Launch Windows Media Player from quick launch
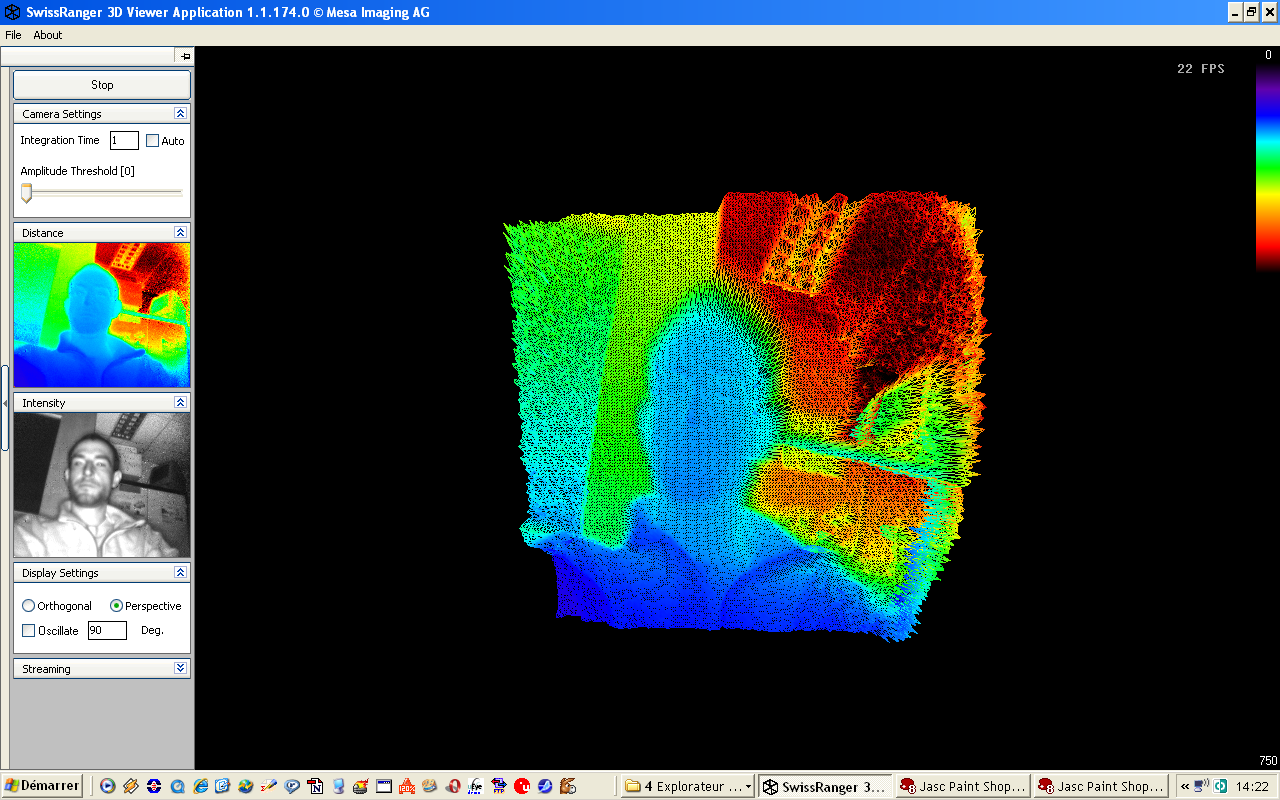 (108, 786)
